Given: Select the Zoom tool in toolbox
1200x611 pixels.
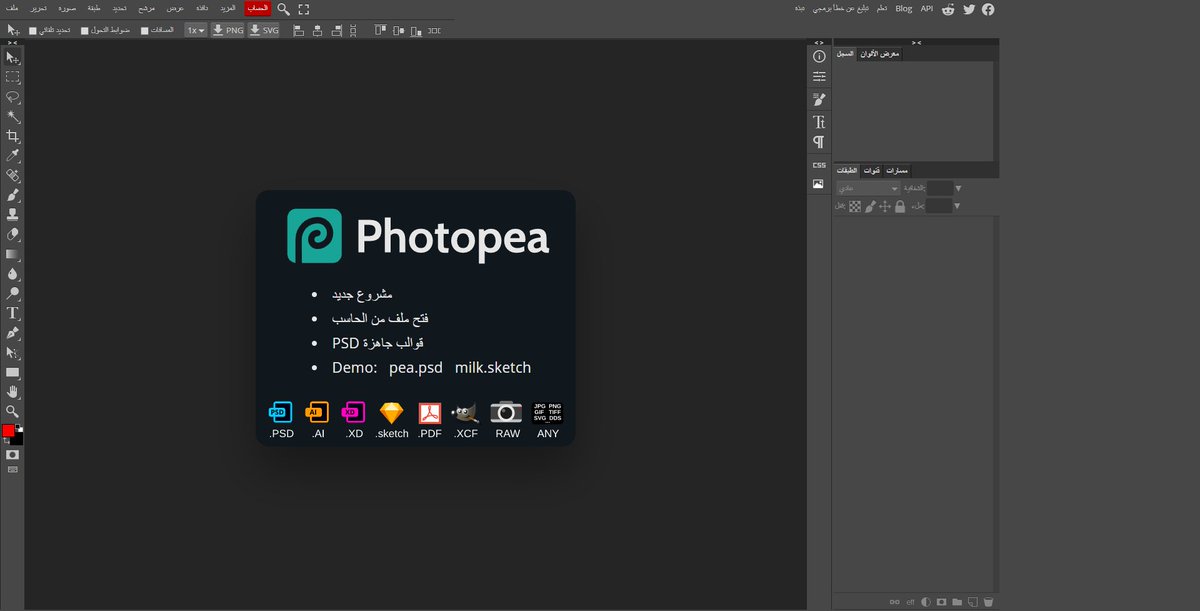Looking at the screenshot, I should (13, 411).
